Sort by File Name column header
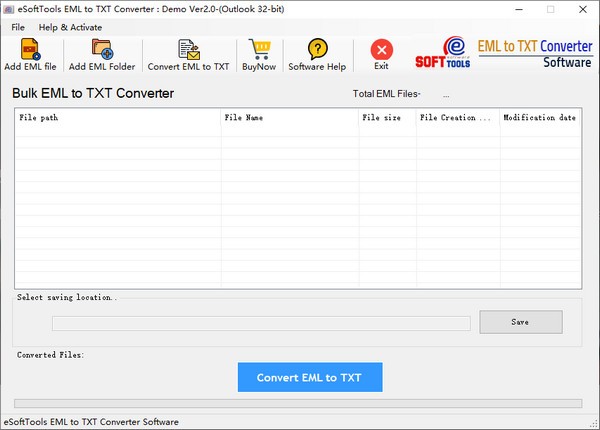The height and width of the screenshot is (430, 600). point(289,118)
